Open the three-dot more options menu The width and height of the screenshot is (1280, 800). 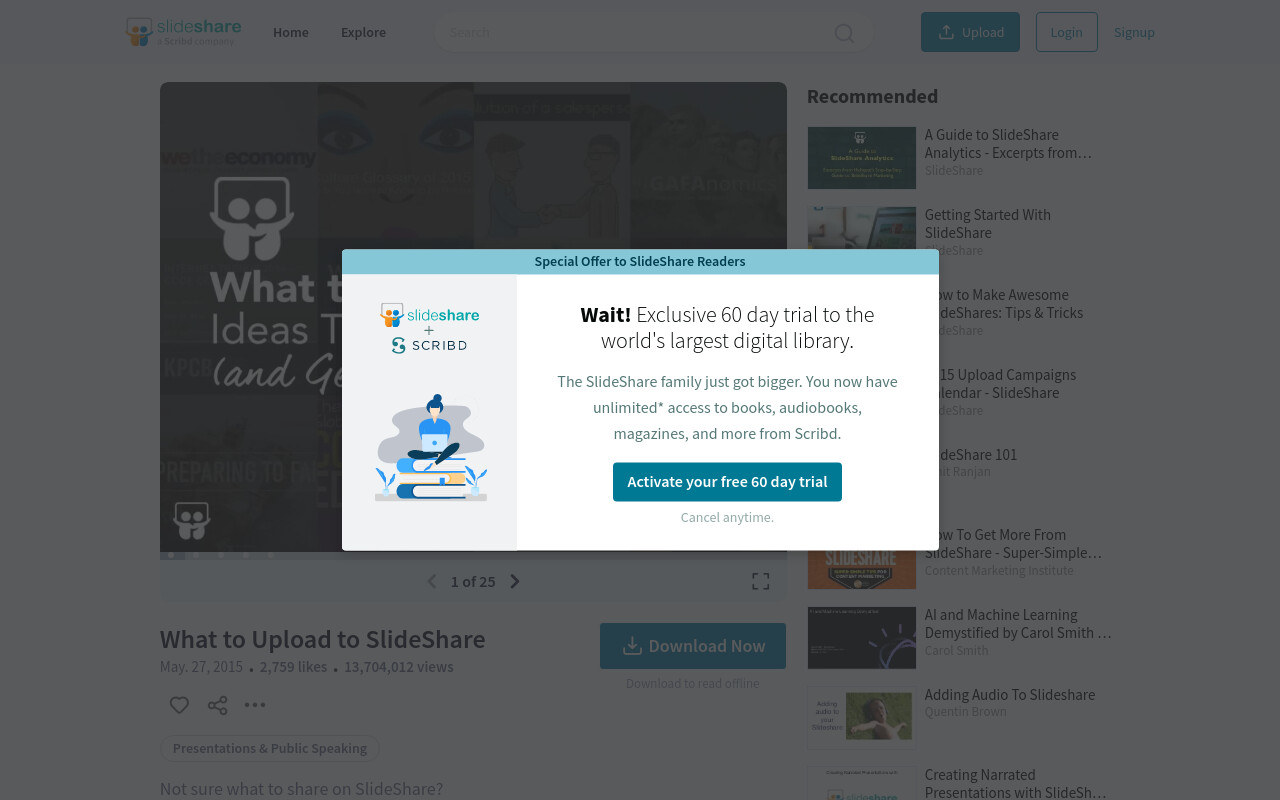[255, 705]
